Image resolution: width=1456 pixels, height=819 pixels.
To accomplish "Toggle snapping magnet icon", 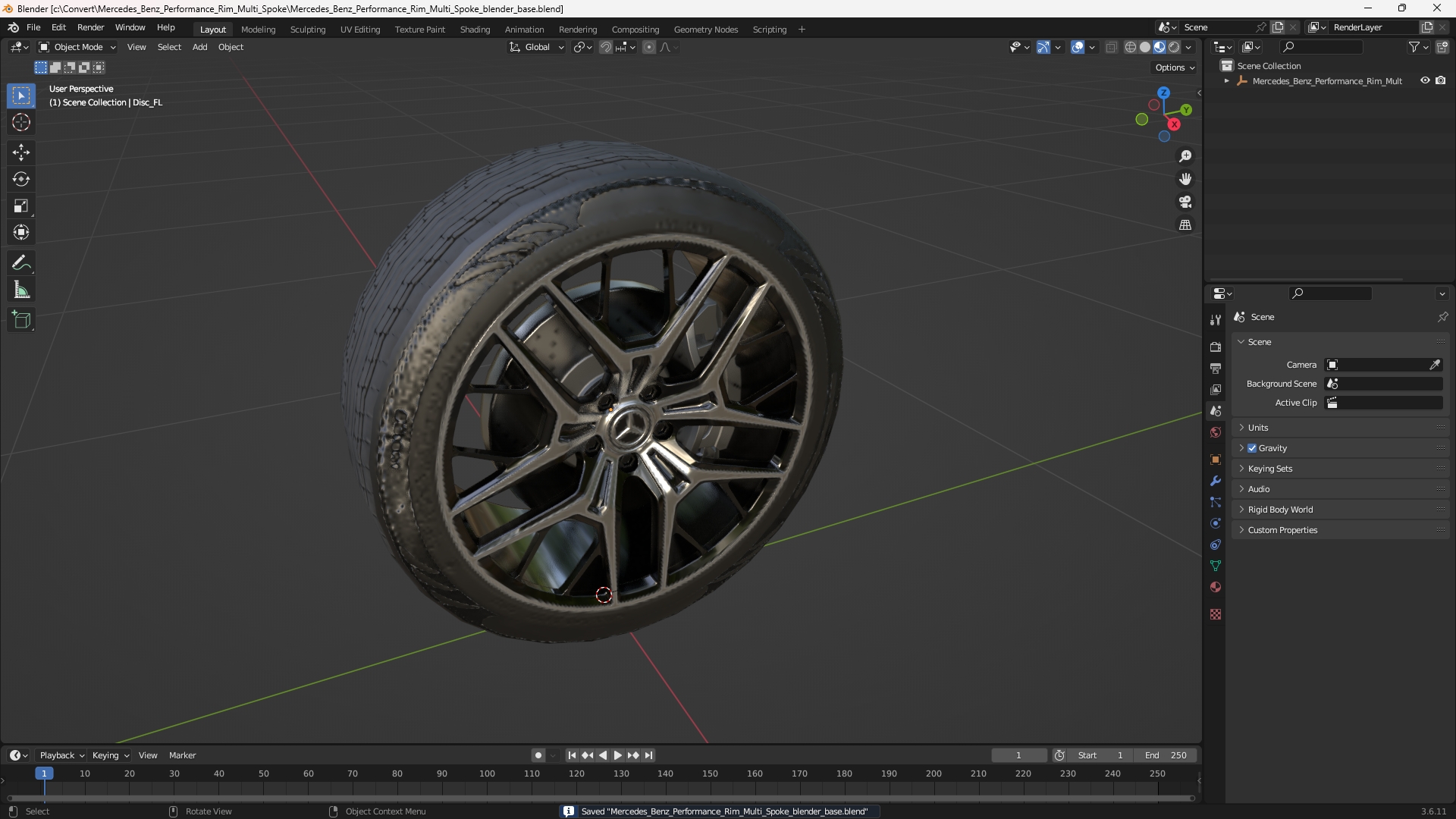I will click(606, 47).
